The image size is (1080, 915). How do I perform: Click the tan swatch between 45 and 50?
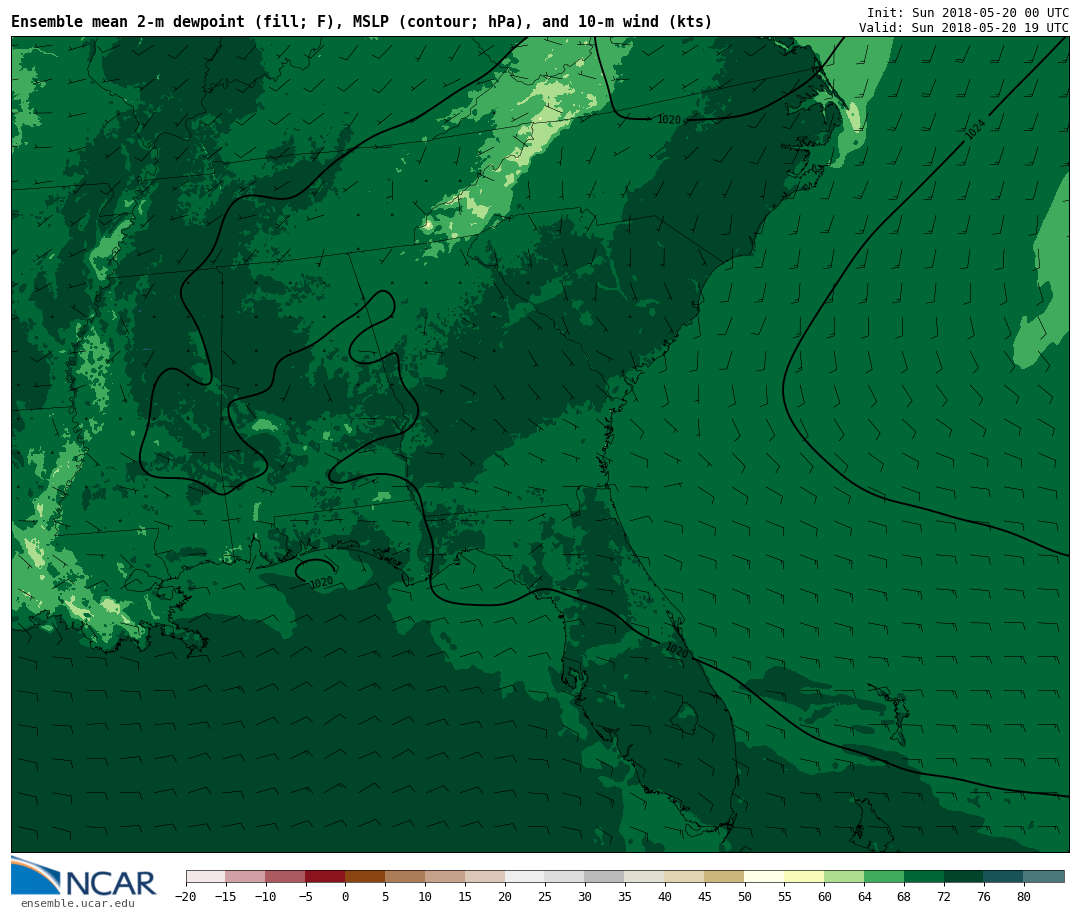click(724, 876)
